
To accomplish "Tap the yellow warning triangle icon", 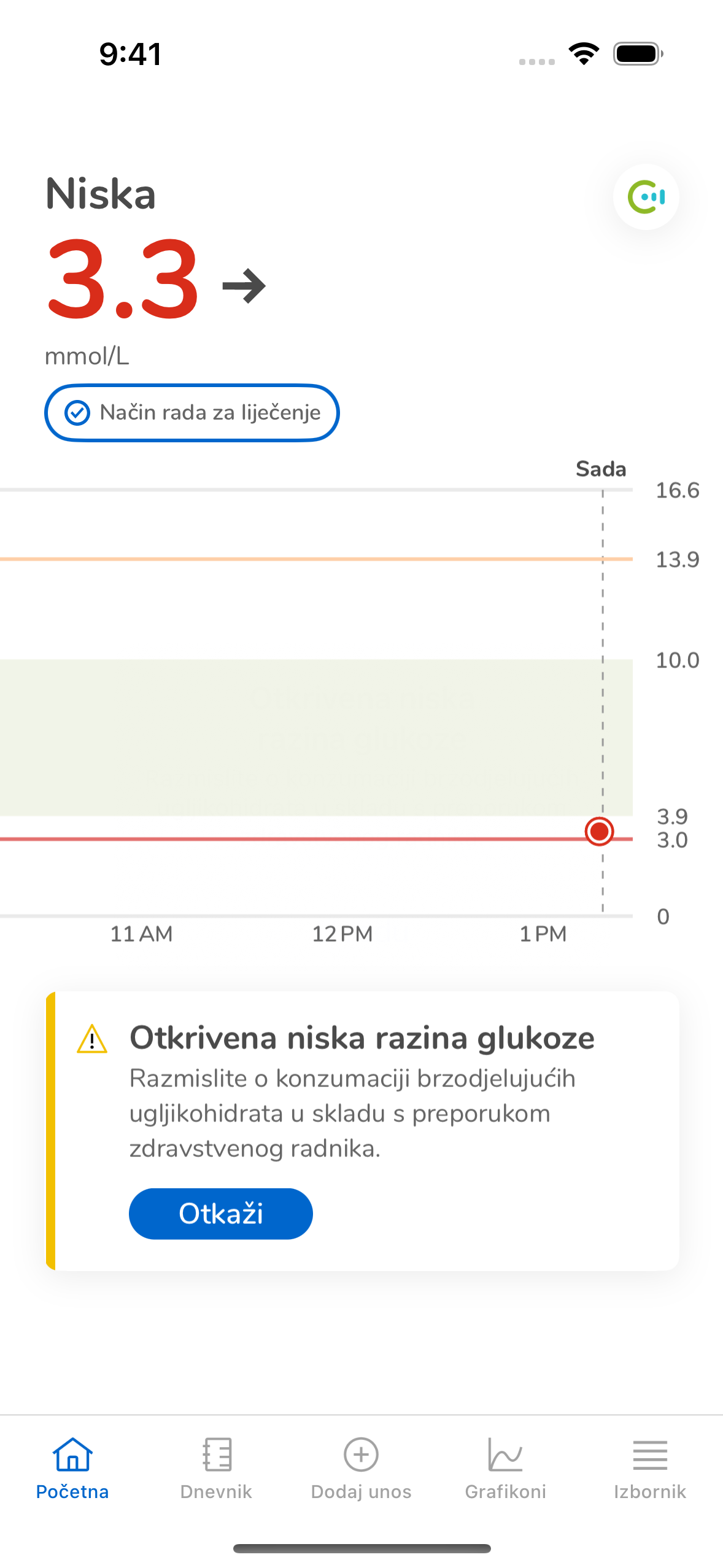I will (92, 1039).
